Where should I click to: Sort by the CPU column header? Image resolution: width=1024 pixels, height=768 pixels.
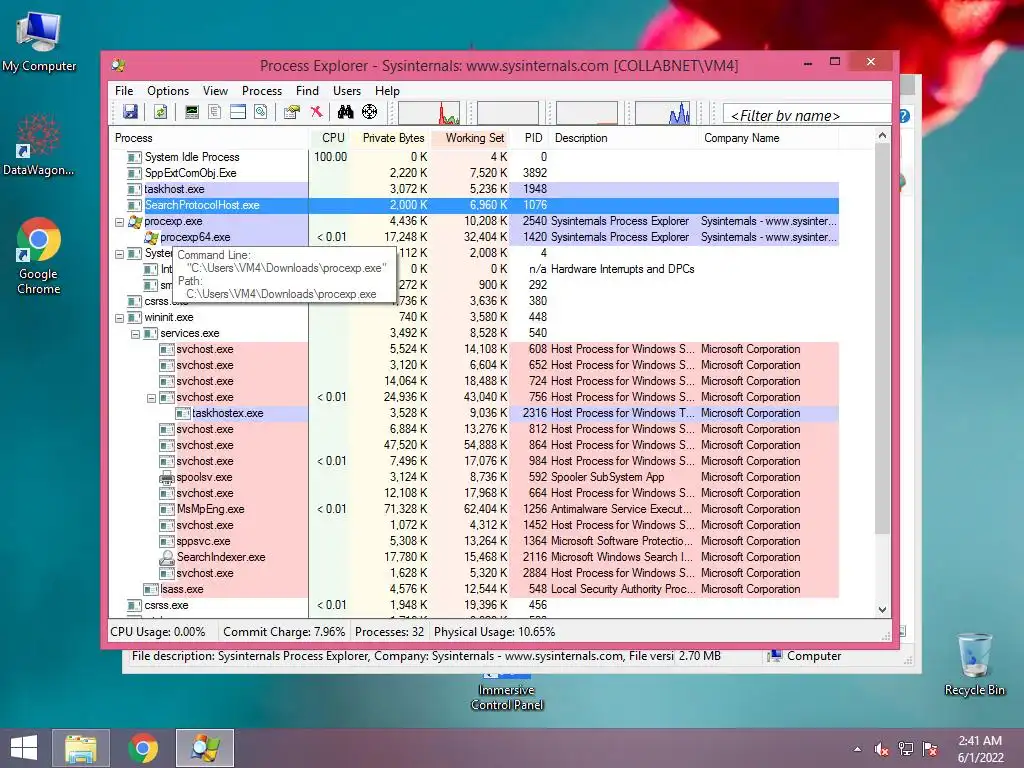tap(330, 138)
